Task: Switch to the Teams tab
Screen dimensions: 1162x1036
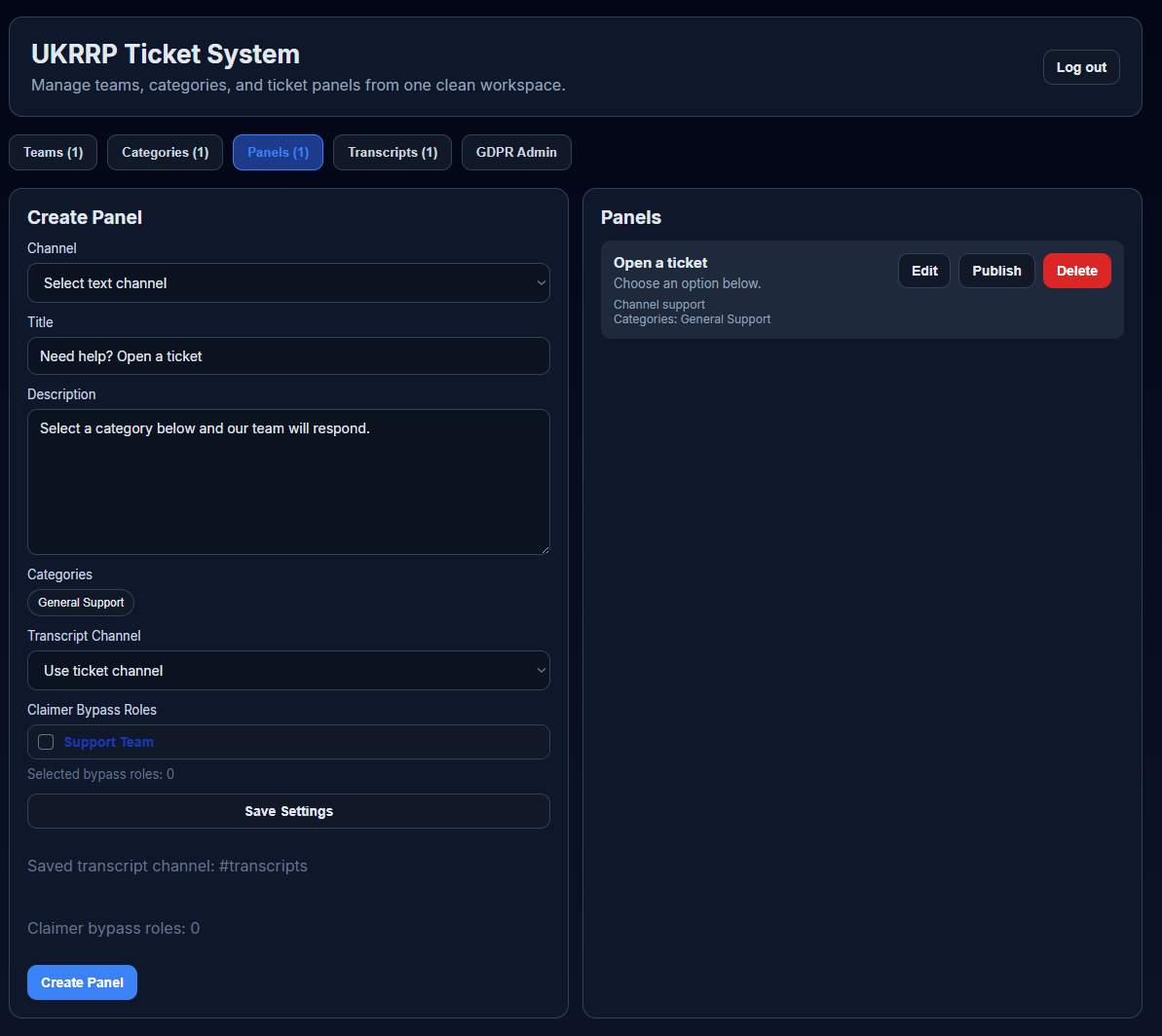Action: [x=53, y=152]
